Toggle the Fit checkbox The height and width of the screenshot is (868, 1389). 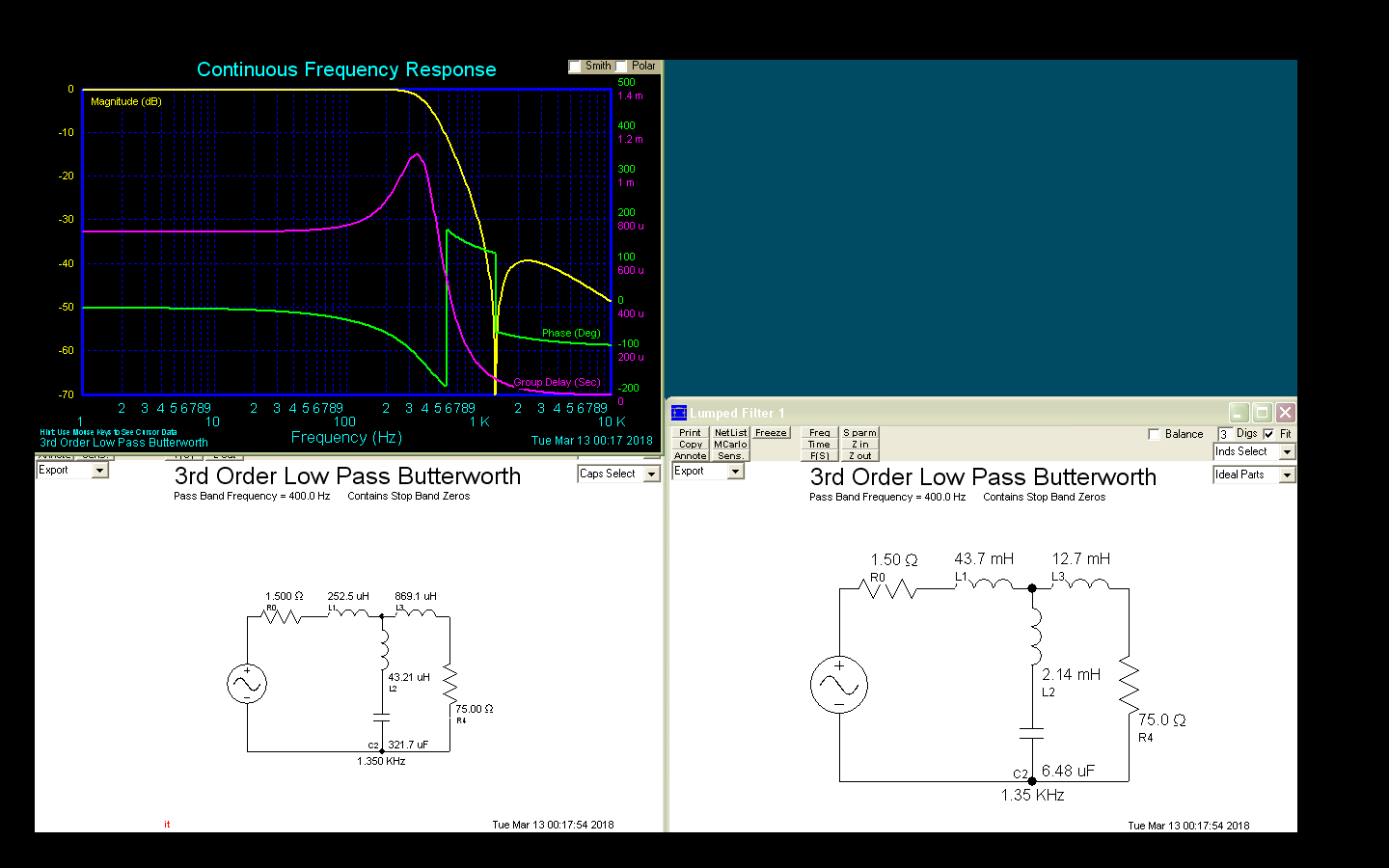pyautogui.click(x=1269, y=434)
